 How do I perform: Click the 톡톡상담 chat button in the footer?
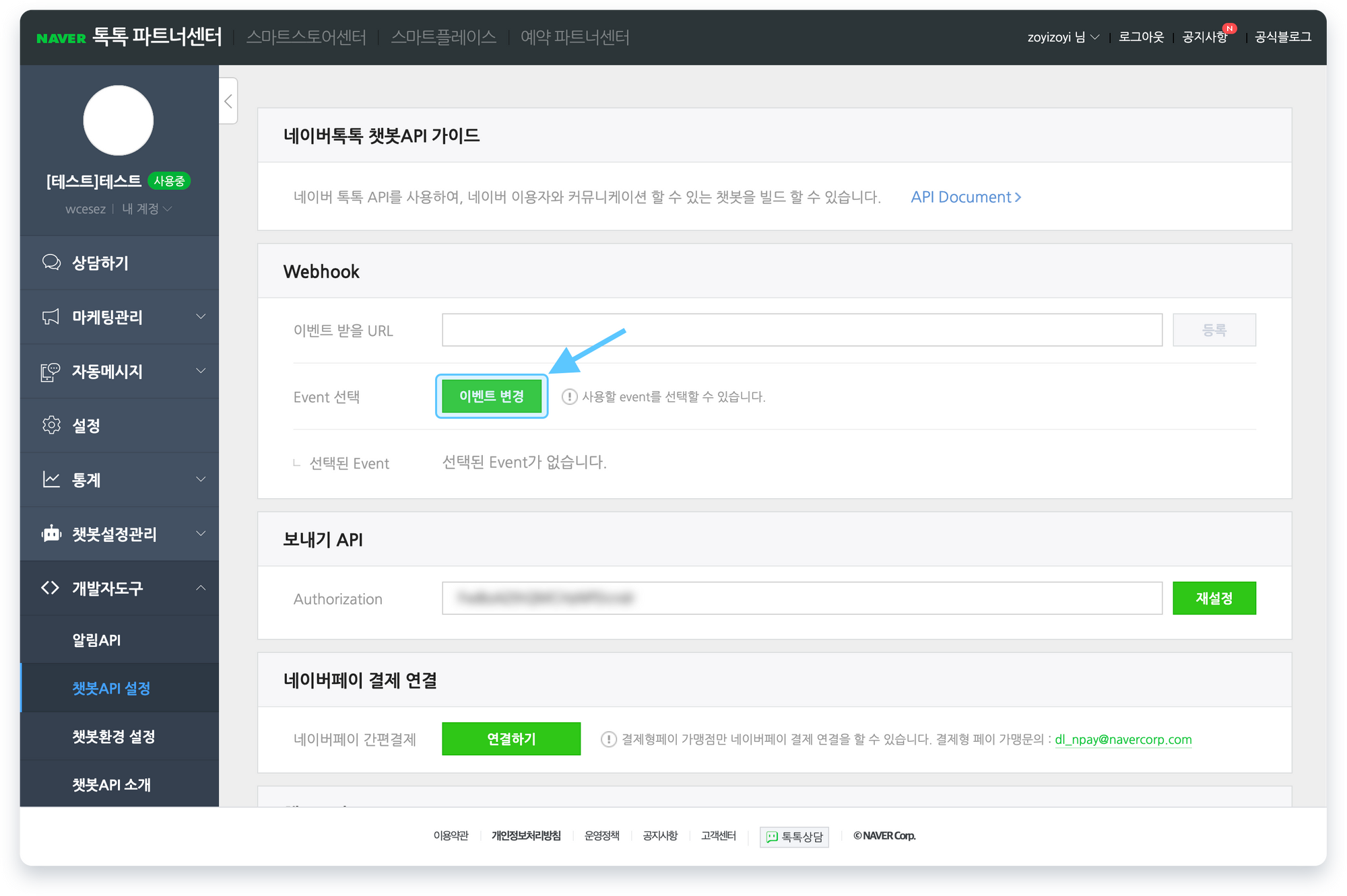[794, 837]
